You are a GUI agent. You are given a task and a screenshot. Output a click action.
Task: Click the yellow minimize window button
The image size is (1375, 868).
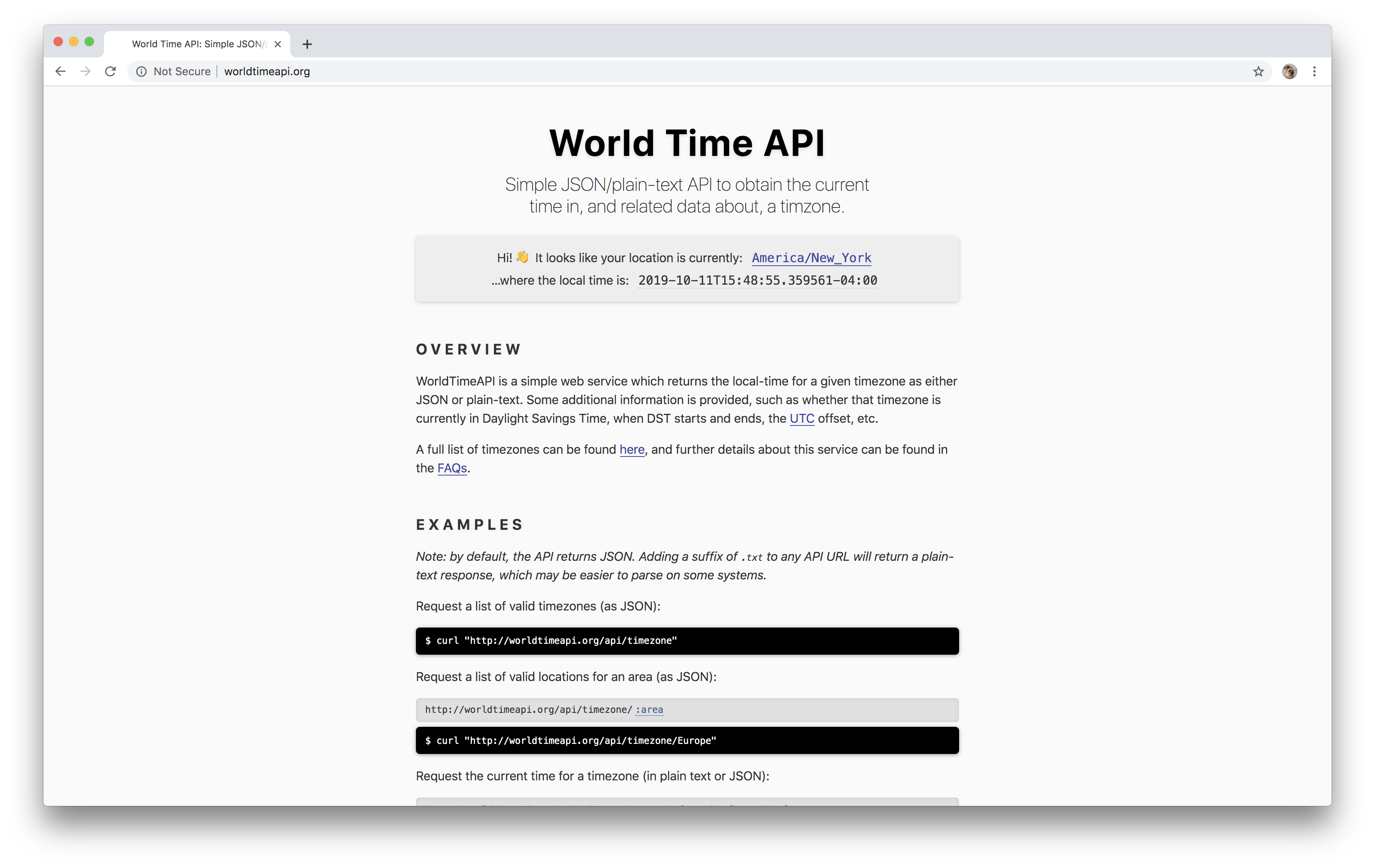tap(74, 41)
